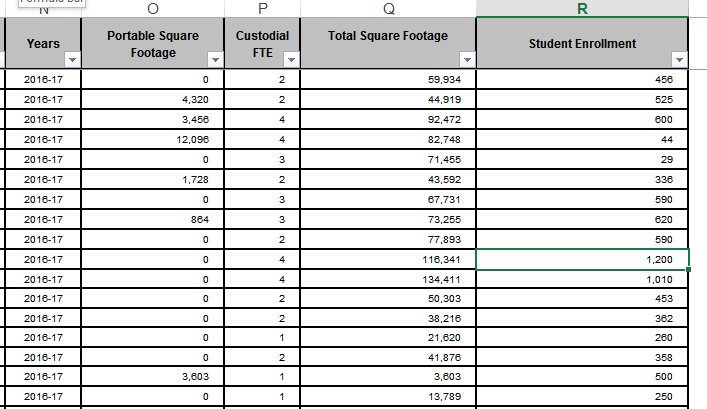Select column P header

coord(262,9)
